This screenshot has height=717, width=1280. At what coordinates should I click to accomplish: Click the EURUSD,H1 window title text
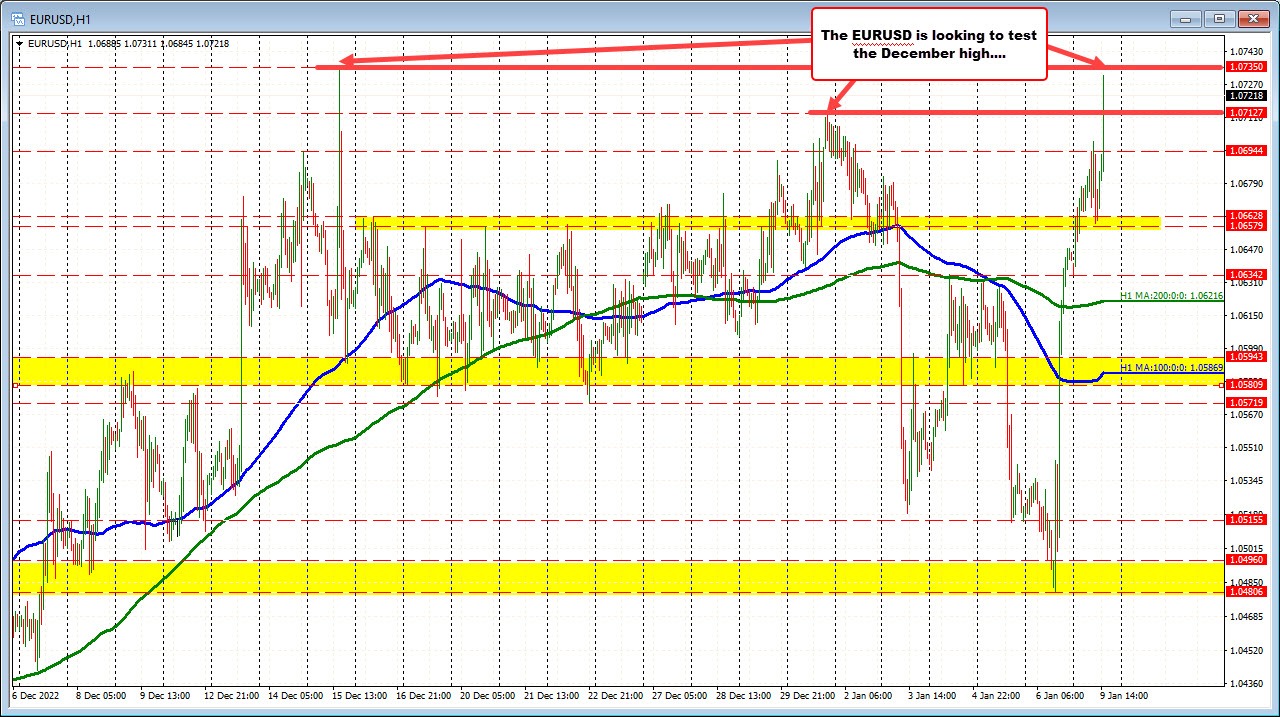click(x=58, y=17)
